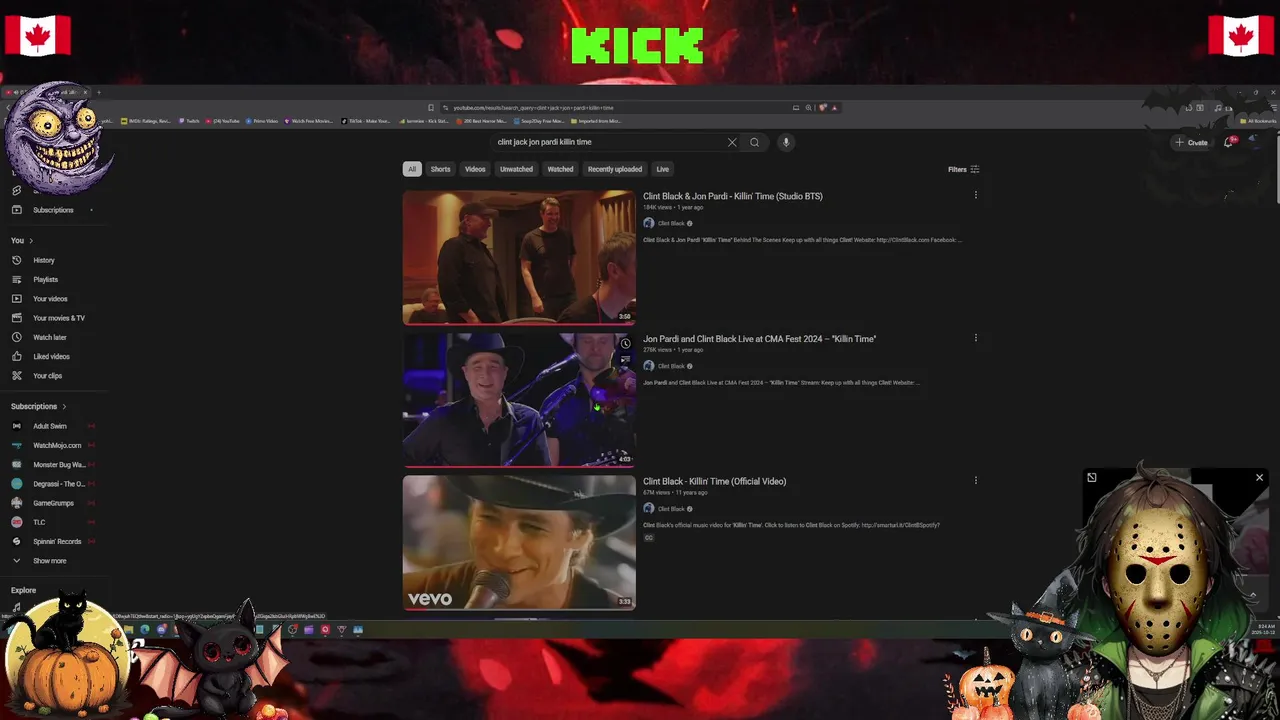The image size is (1280, 720).
Task: Open Playlists in sidebar
Action: pos(45,280)
